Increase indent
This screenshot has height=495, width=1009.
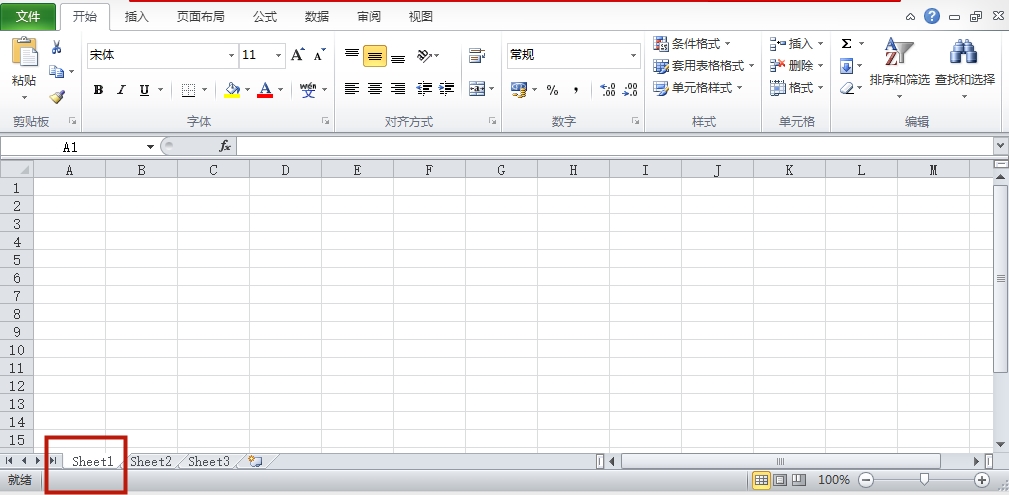click(x=447, y=89)
